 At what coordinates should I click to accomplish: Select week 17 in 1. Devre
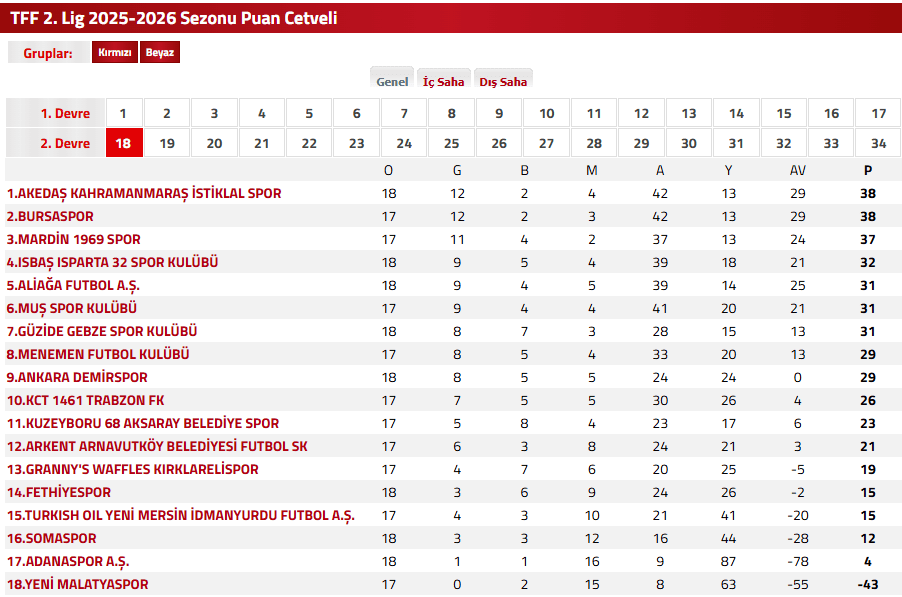click(x=879, y=114)
